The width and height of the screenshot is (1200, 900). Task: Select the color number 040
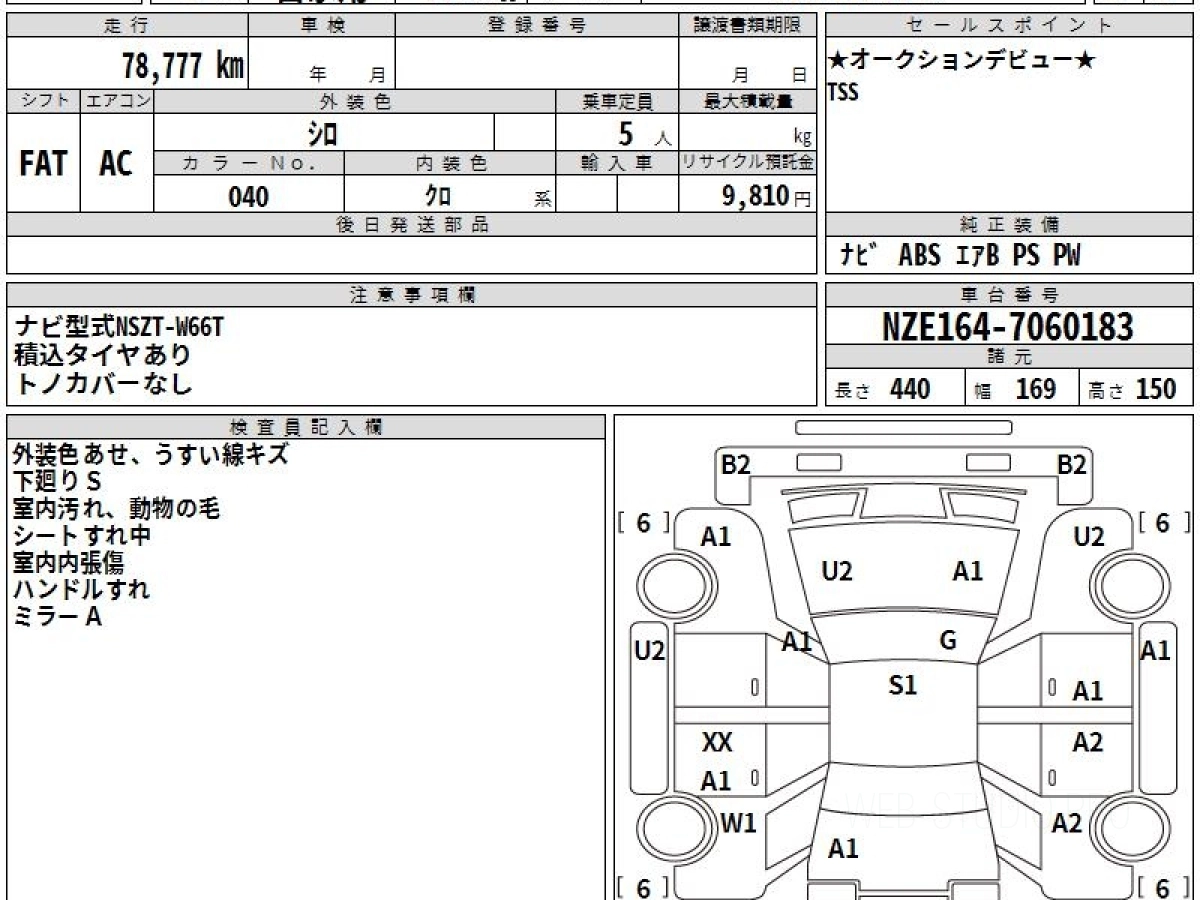coord(249,196)
